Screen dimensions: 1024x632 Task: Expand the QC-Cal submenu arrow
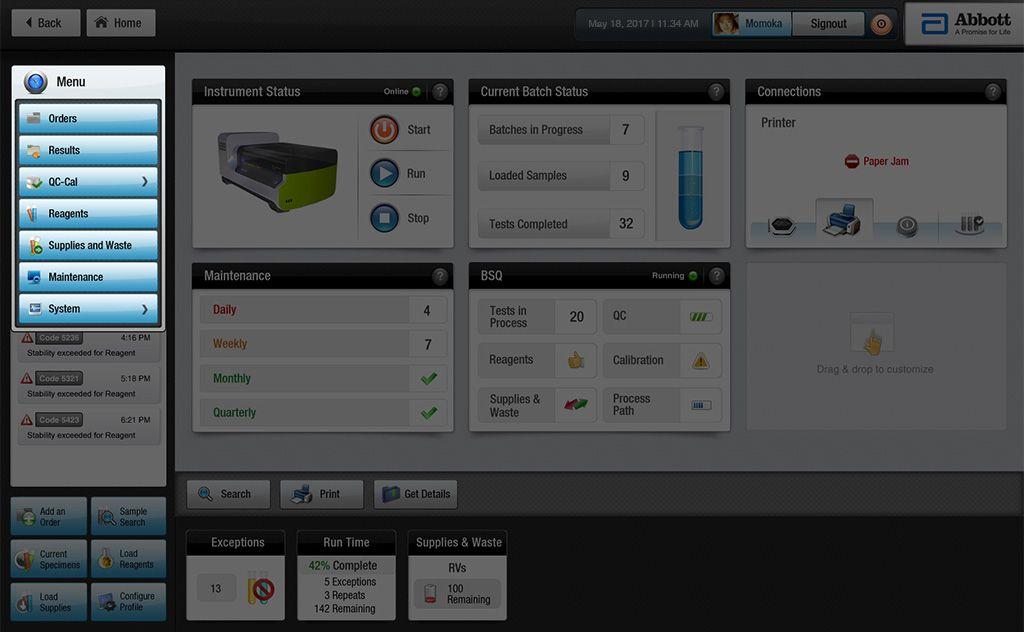[x=145, y=182]
